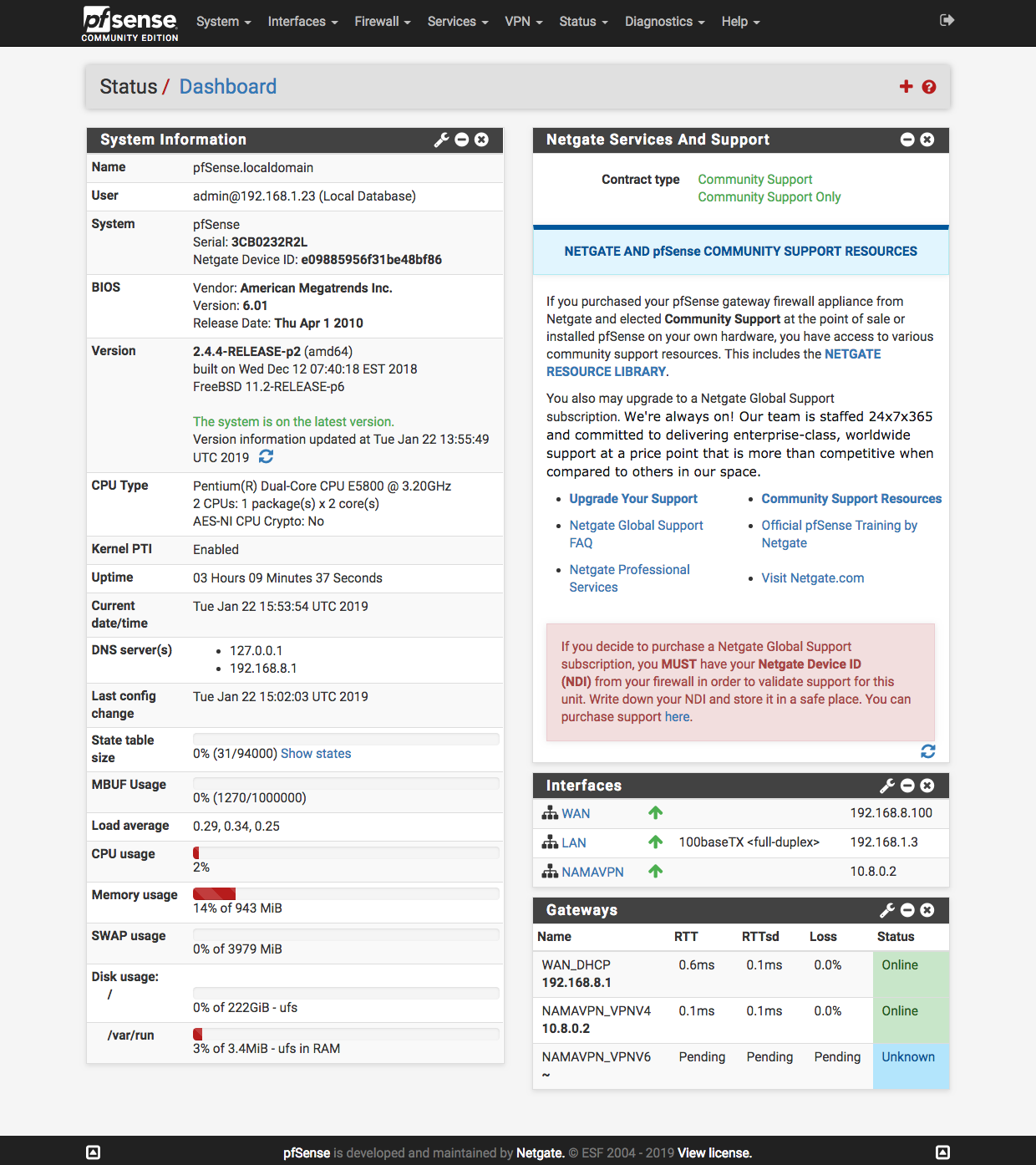Click the logout icon in the navbar
This screenshot has height=1165, width=1036.
(947, 20)
